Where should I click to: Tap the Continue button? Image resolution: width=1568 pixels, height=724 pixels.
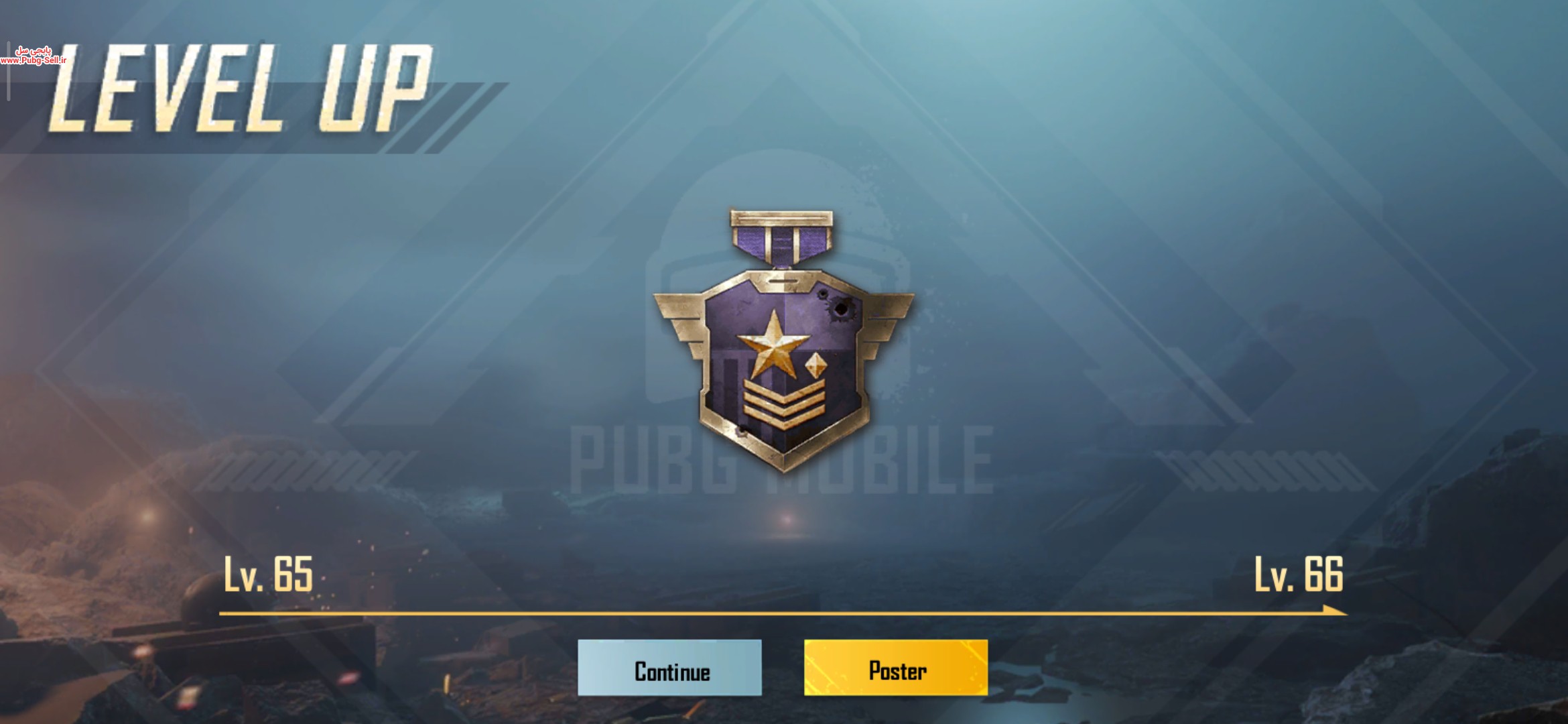(669, 668)
